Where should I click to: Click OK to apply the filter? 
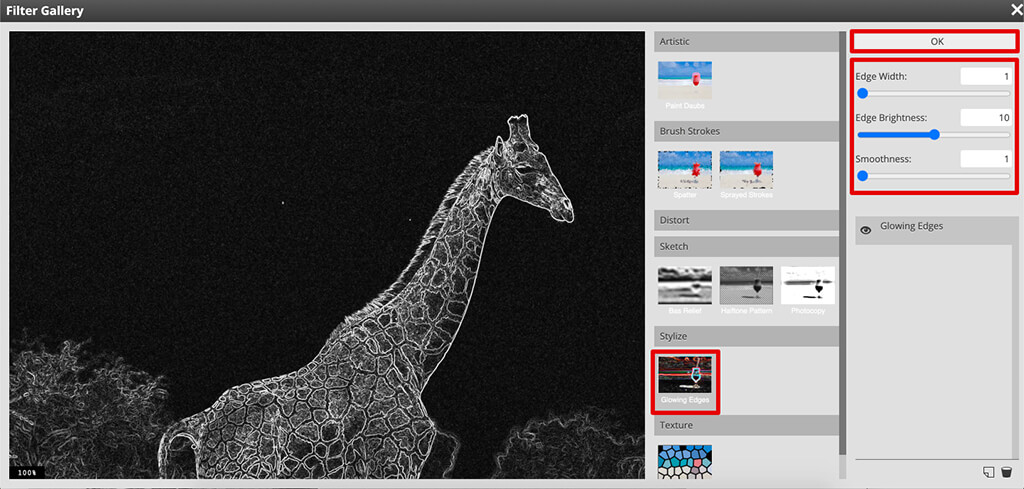coord(936,42)
